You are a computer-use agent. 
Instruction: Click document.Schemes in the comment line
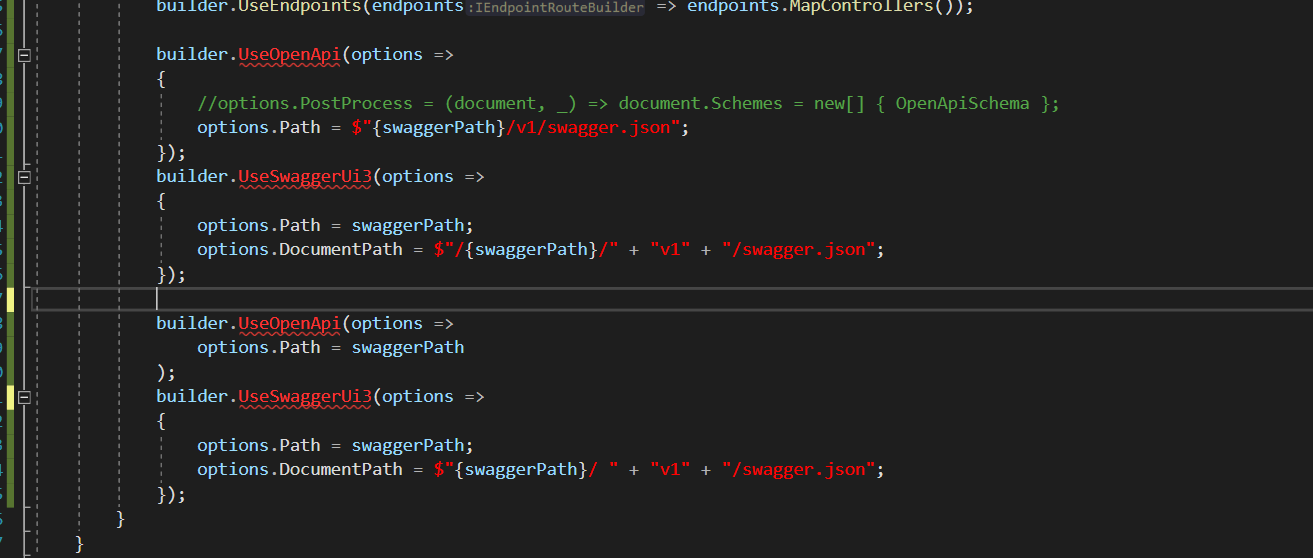click(x=700, y=103)
